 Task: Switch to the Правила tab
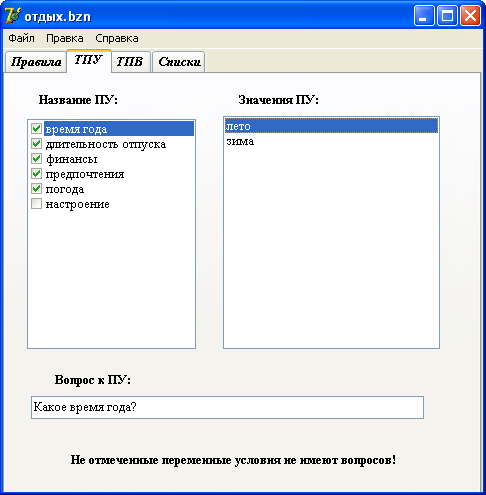click(x=36, y=62)
